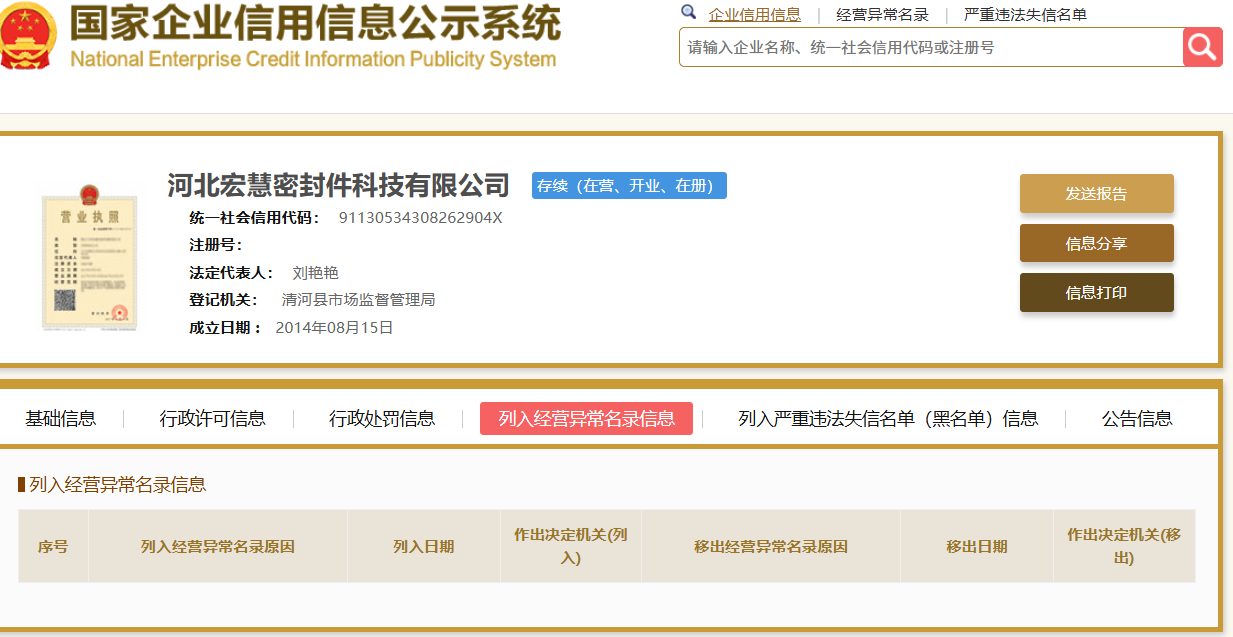Click the credit code 91130534308262904X
Image resolution: width=1233 pixels, height=637 pixels.
420,218
